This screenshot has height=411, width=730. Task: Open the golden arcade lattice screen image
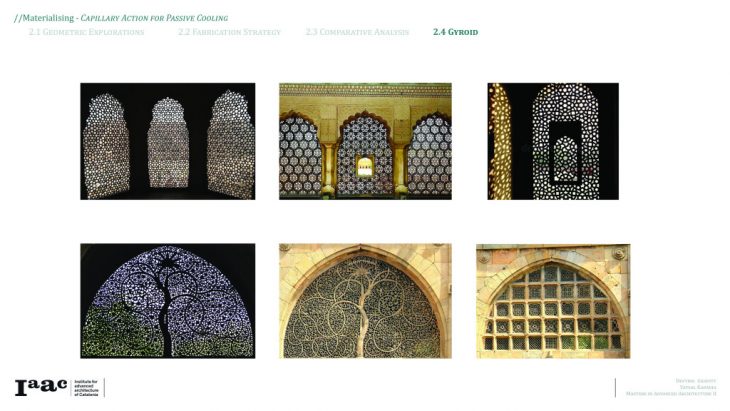365,141
